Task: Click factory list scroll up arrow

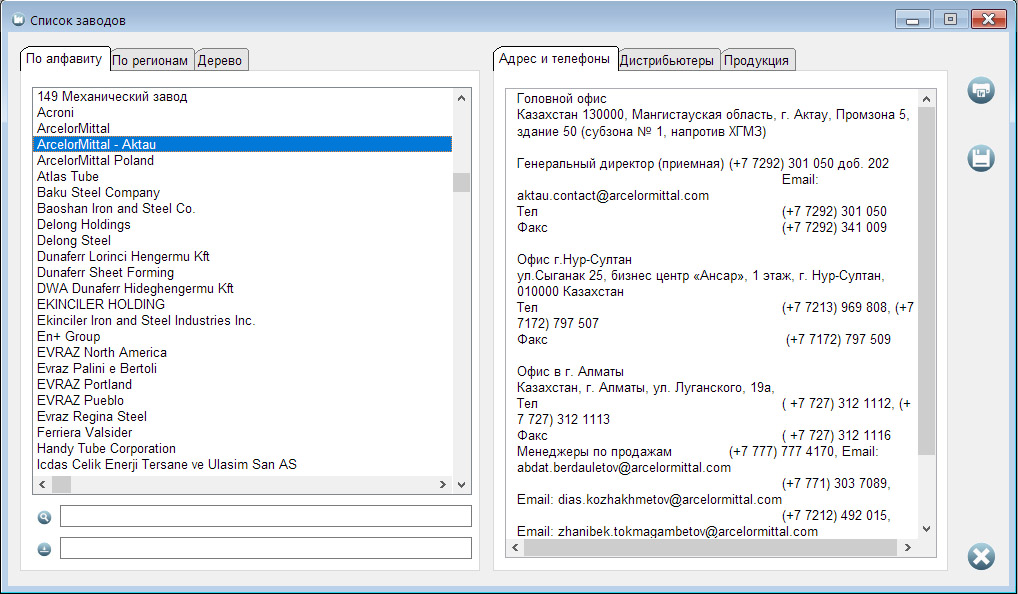Action: click(462, 98)
